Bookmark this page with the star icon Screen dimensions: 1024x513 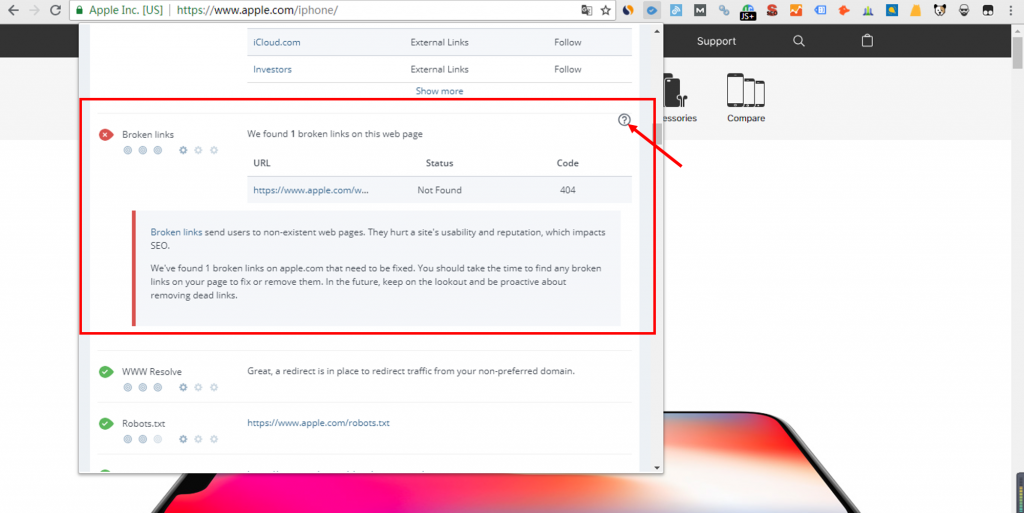(605, 11)
